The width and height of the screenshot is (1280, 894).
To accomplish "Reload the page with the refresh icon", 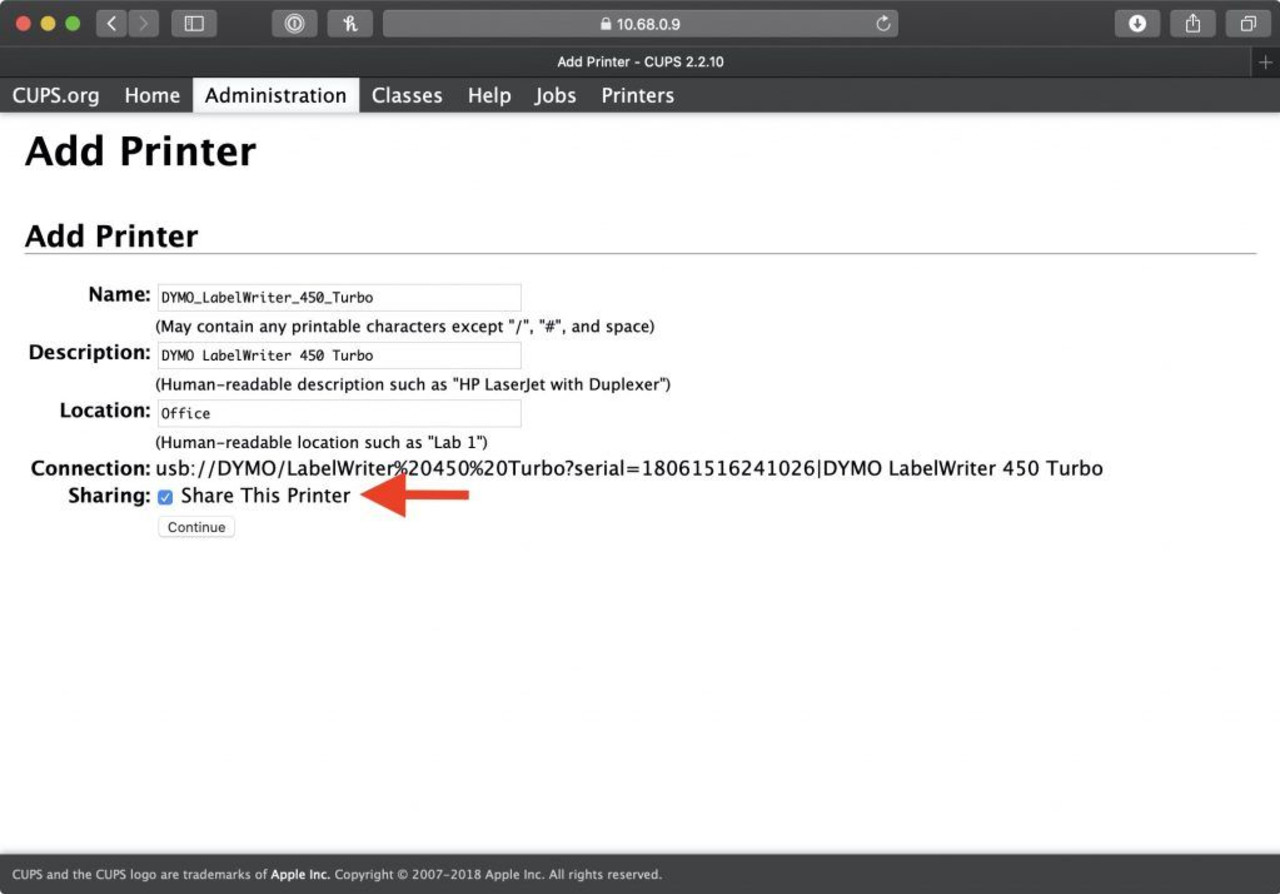I will (883, 24).
